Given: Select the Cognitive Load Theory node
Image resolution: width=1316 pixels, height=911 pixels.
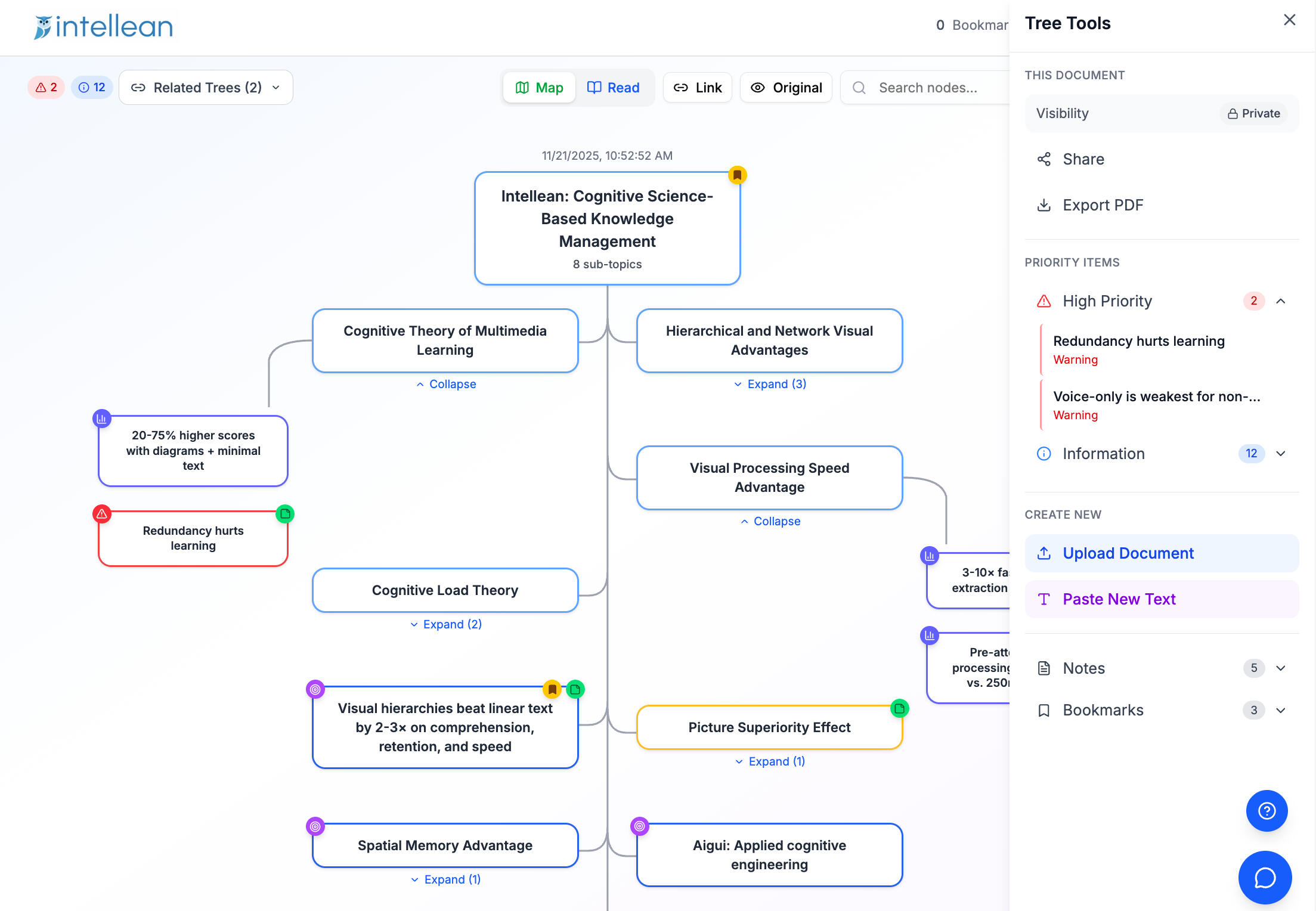Looking at the screenshot, I should tap(445, 590).
